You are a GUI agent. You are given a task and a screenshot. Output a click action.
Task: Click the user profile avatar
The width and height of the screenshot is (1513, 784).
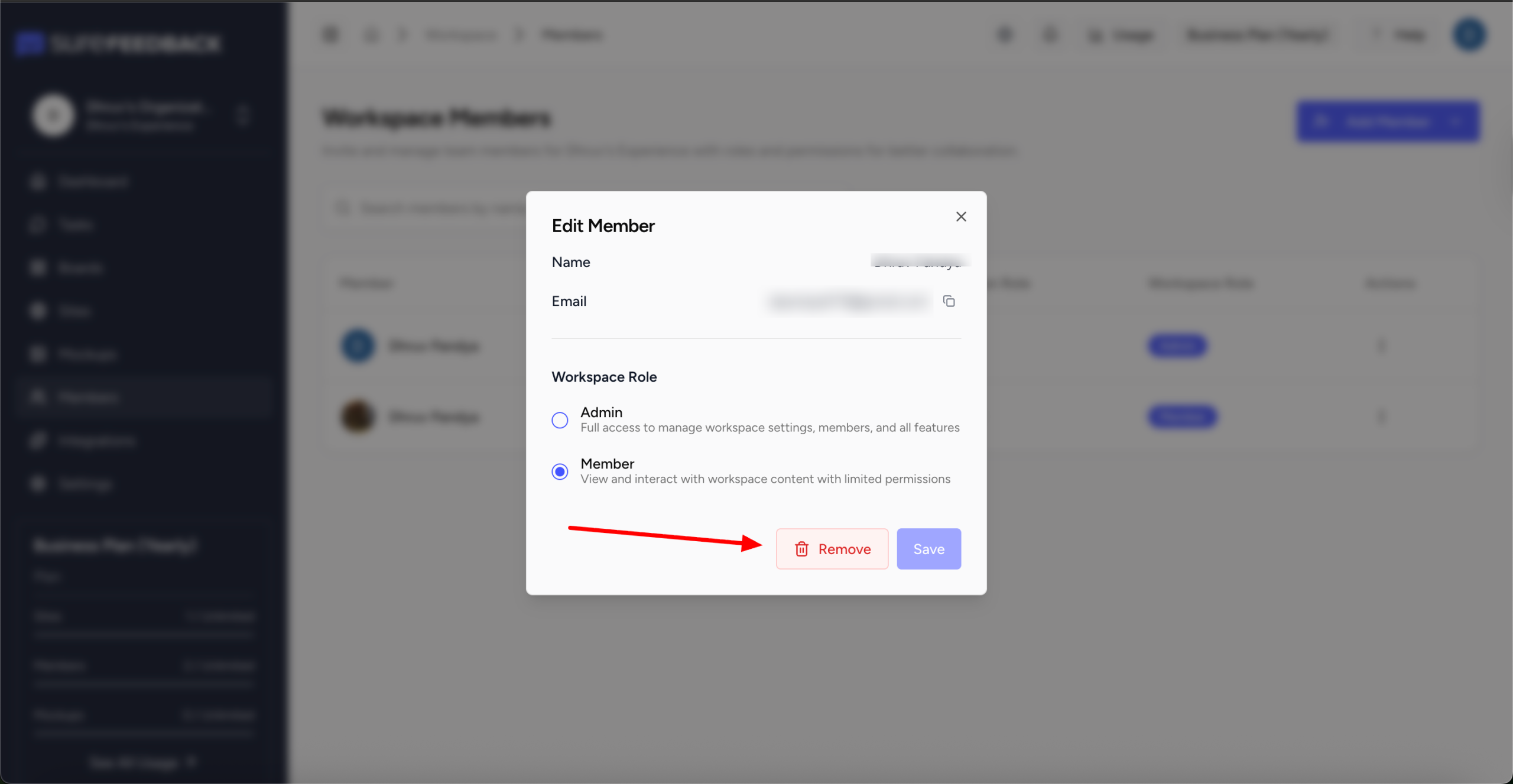1469,35
